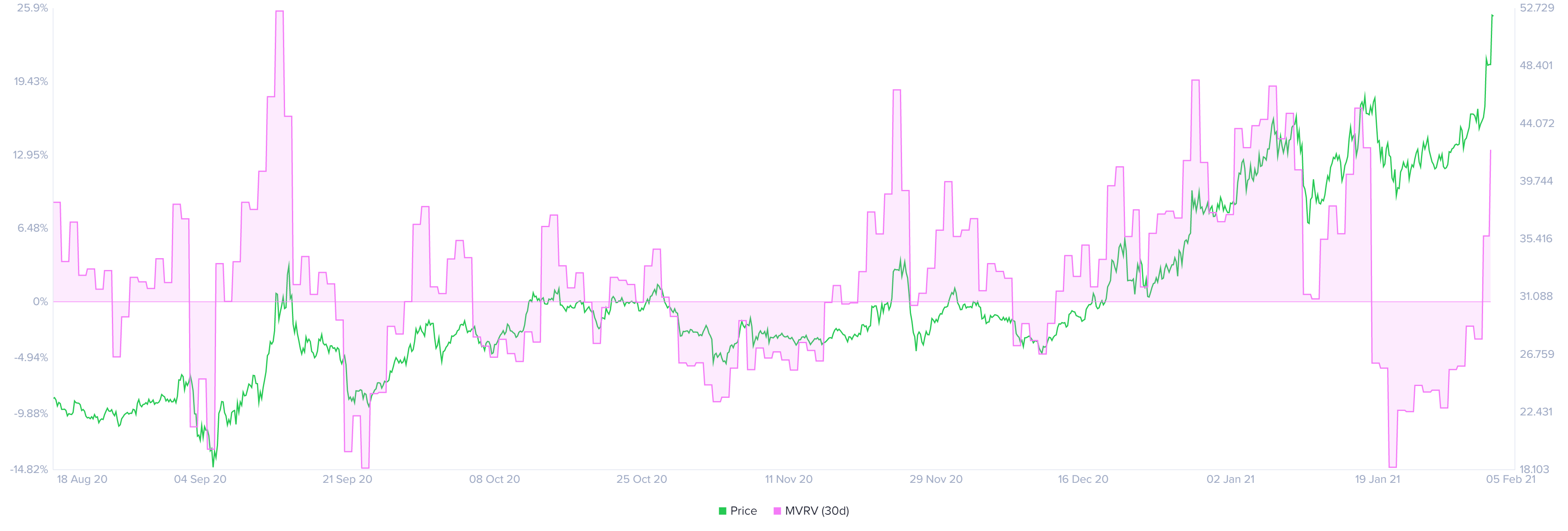Image resolution: width=1568 pixels, height=531 pixels.
Task: Click the 25.9% left axis label
Action: (x=32, y=8)
